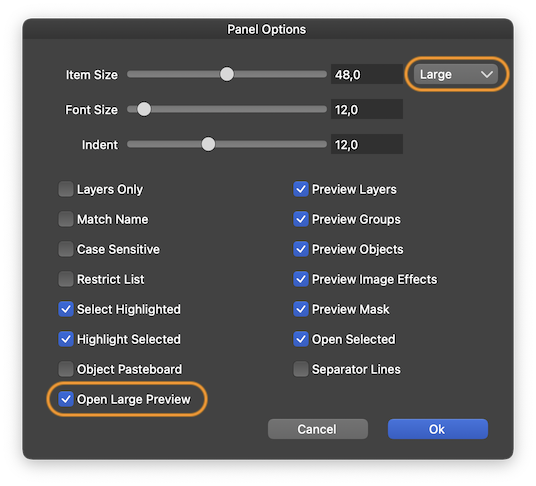This screenshot has width=536, height=486.
Task: Click the Indent slider handle
Action: pyautogui.click(x=208, y=144)
